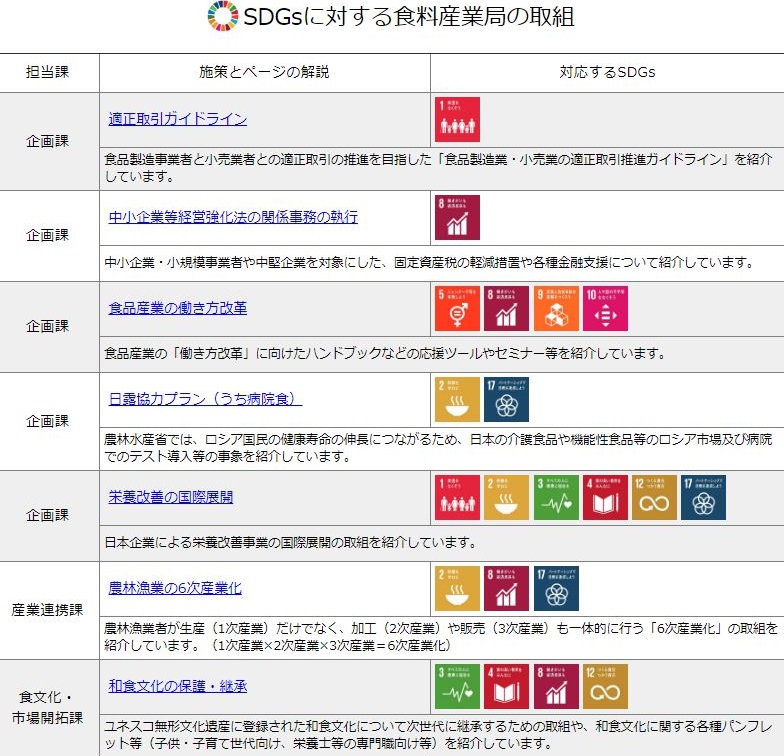Click the SDGs color wheel logo in title
The image size is (784, 756).
tap(222, 16)
